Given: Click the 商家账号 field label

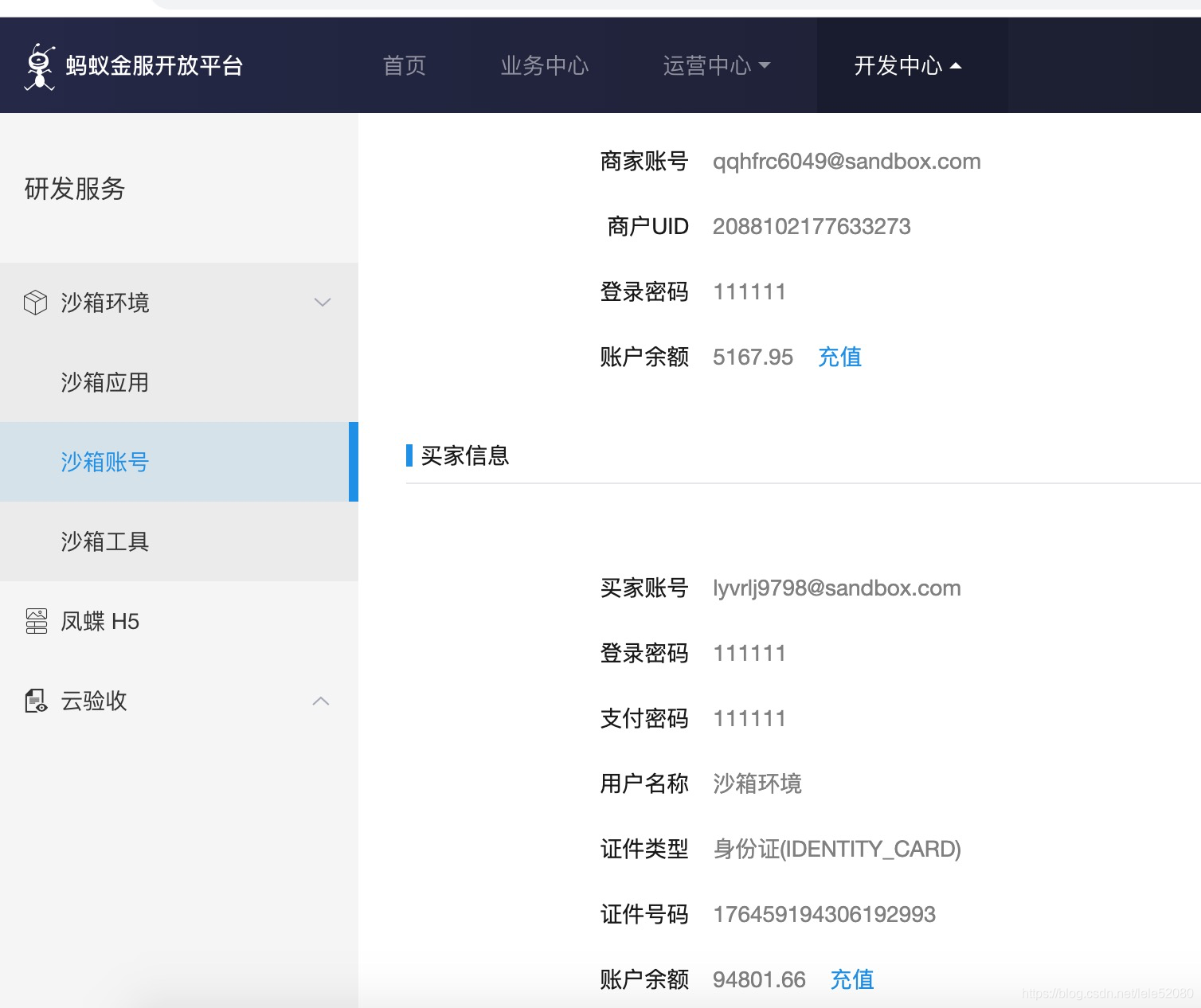Looking at the screenshot, I should click(x=644, y=161).
